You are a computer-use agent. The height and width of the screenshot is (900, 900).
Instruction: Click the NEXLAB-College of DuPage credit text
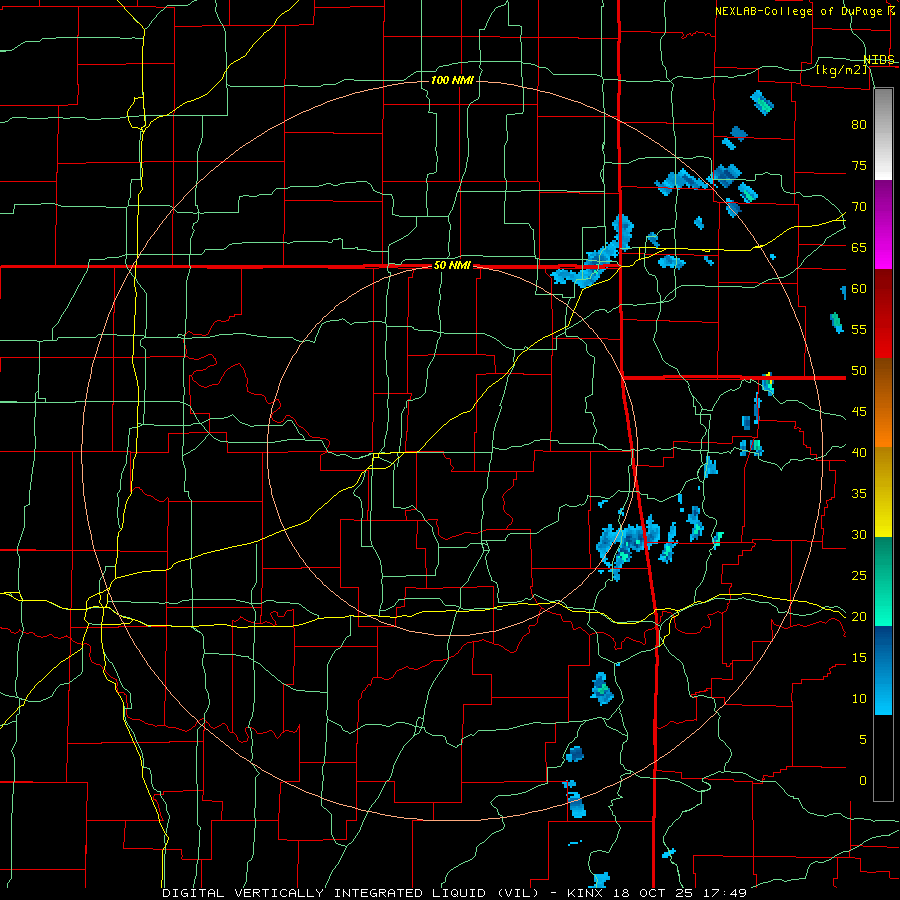pos(801,11)
